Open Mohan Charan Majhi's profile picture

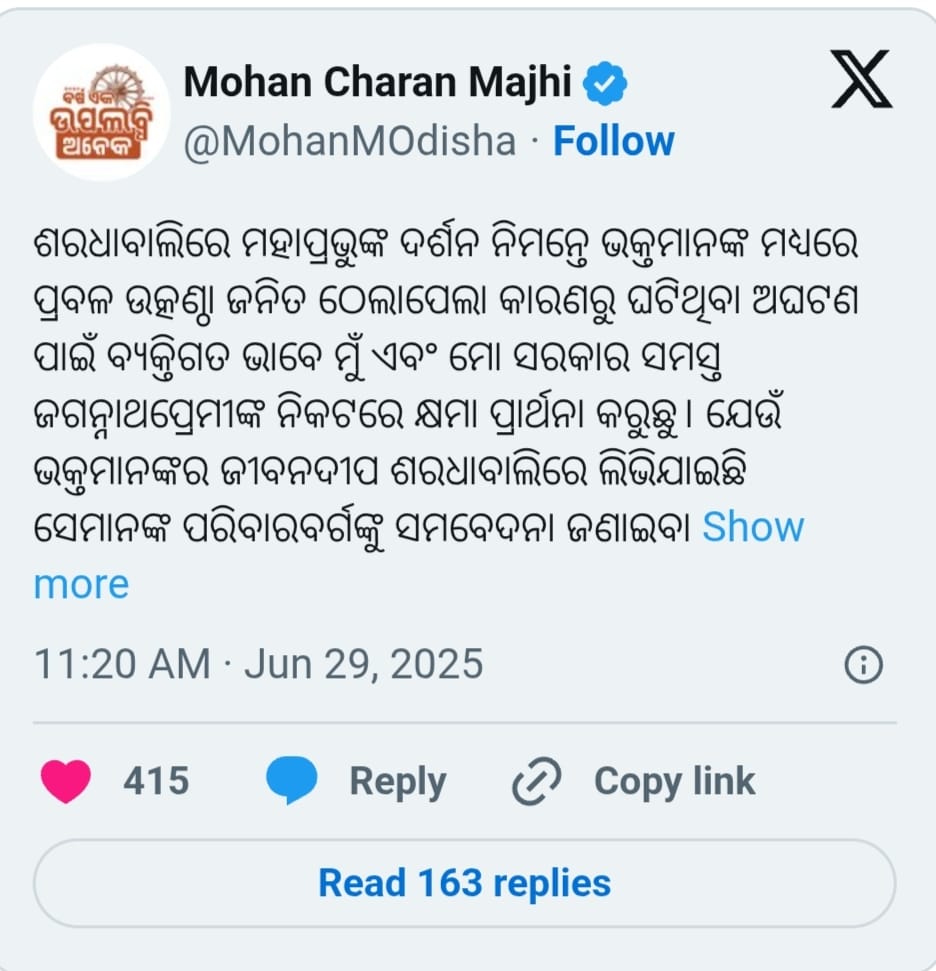click(x=102, y=112)
